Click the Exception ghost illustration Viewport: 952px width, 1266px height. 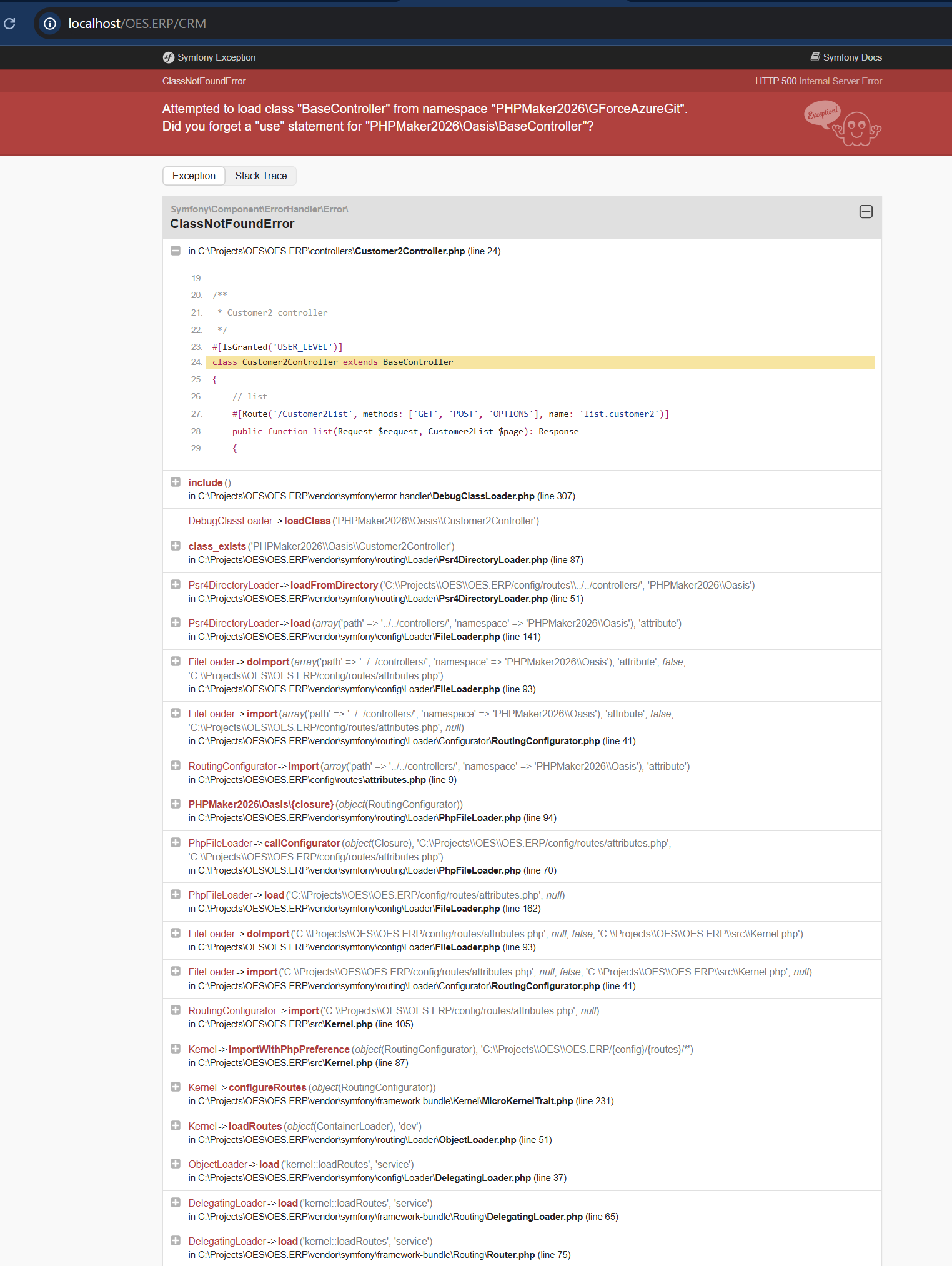[x=843, y=124]
